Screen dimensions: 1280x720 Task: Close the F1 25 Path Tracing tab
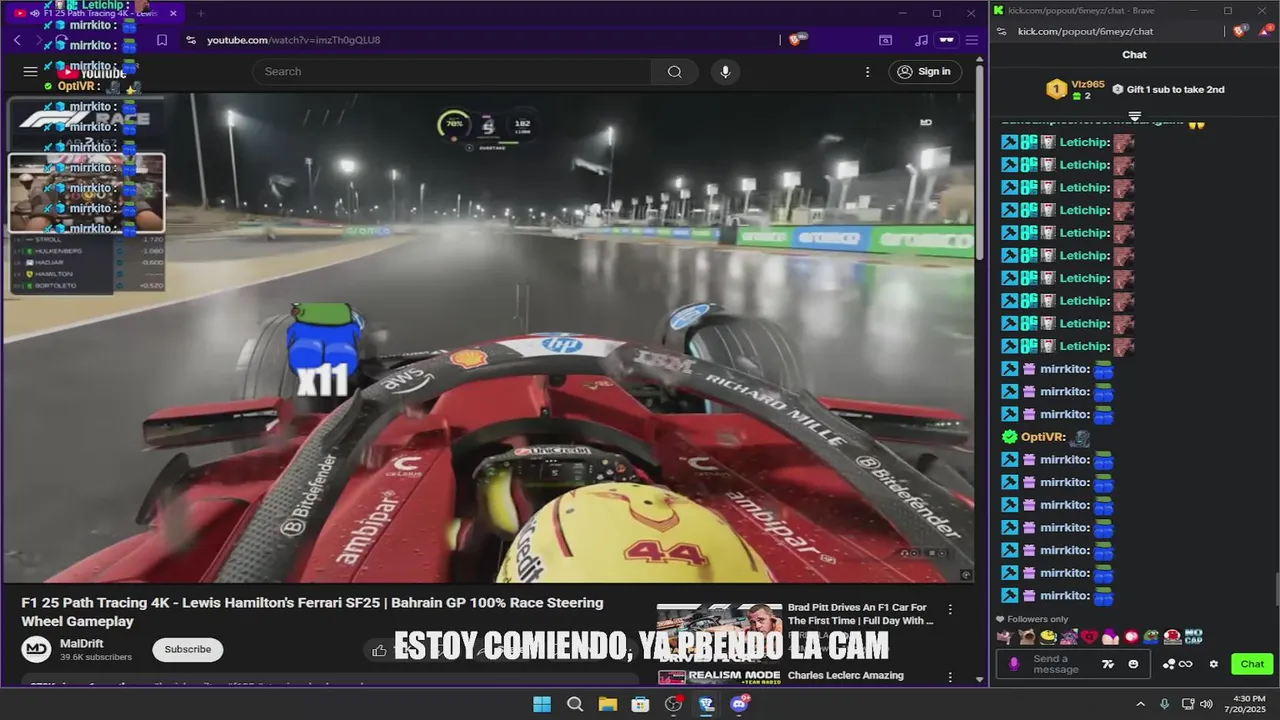(x=173, y=13)
